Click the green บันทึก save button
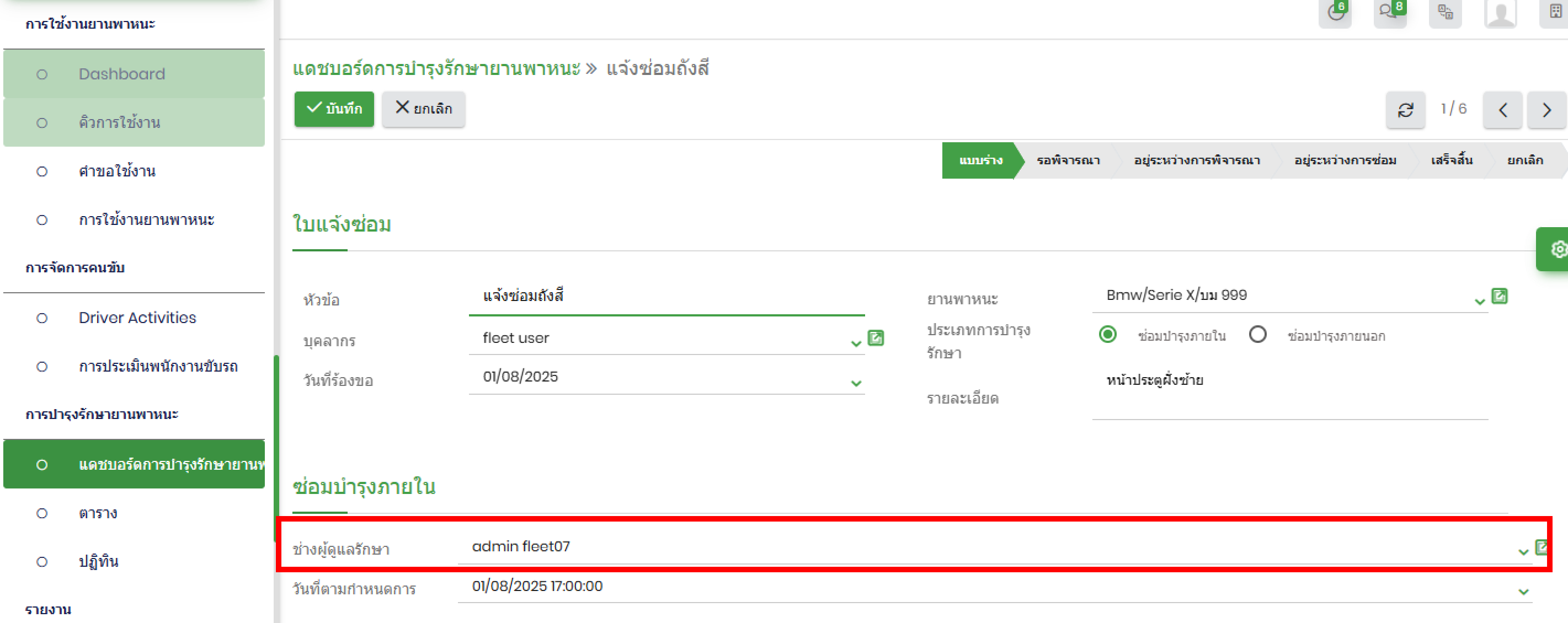This screenshot has width=1568, height=623. point(334,109)
